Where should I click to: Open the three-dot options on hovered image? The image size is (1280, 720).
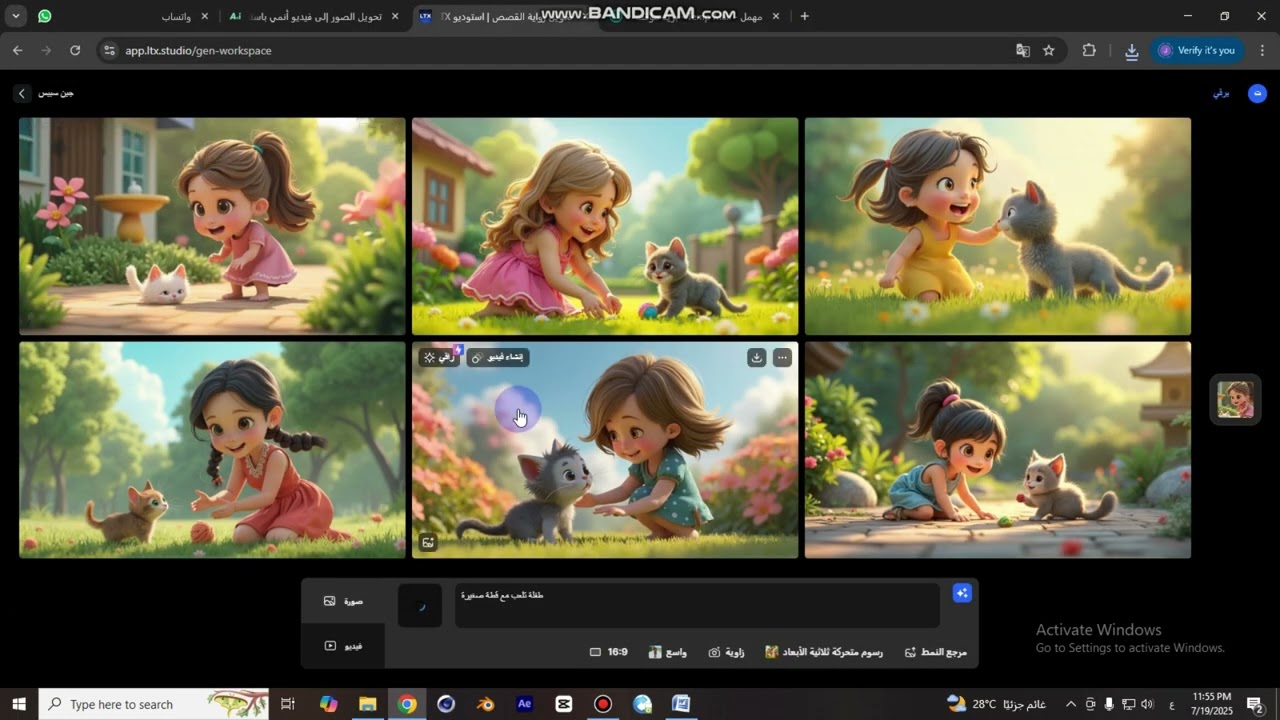point(782,357)
